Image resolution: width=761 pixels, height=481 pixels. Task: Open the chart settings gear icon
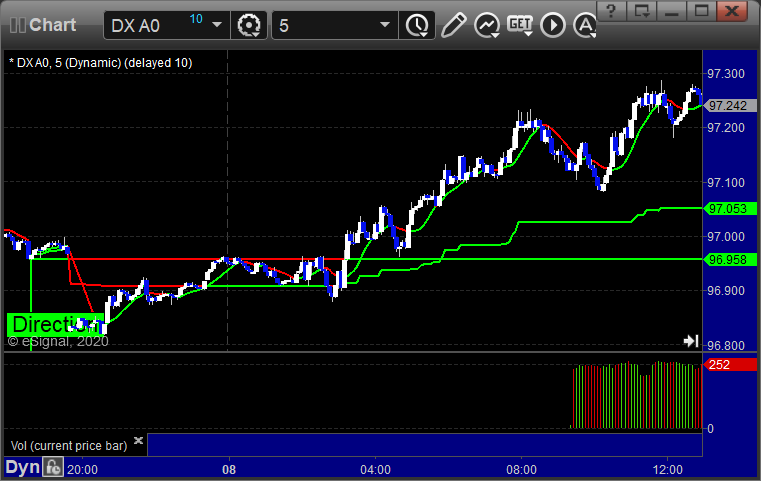pos(249,25)
